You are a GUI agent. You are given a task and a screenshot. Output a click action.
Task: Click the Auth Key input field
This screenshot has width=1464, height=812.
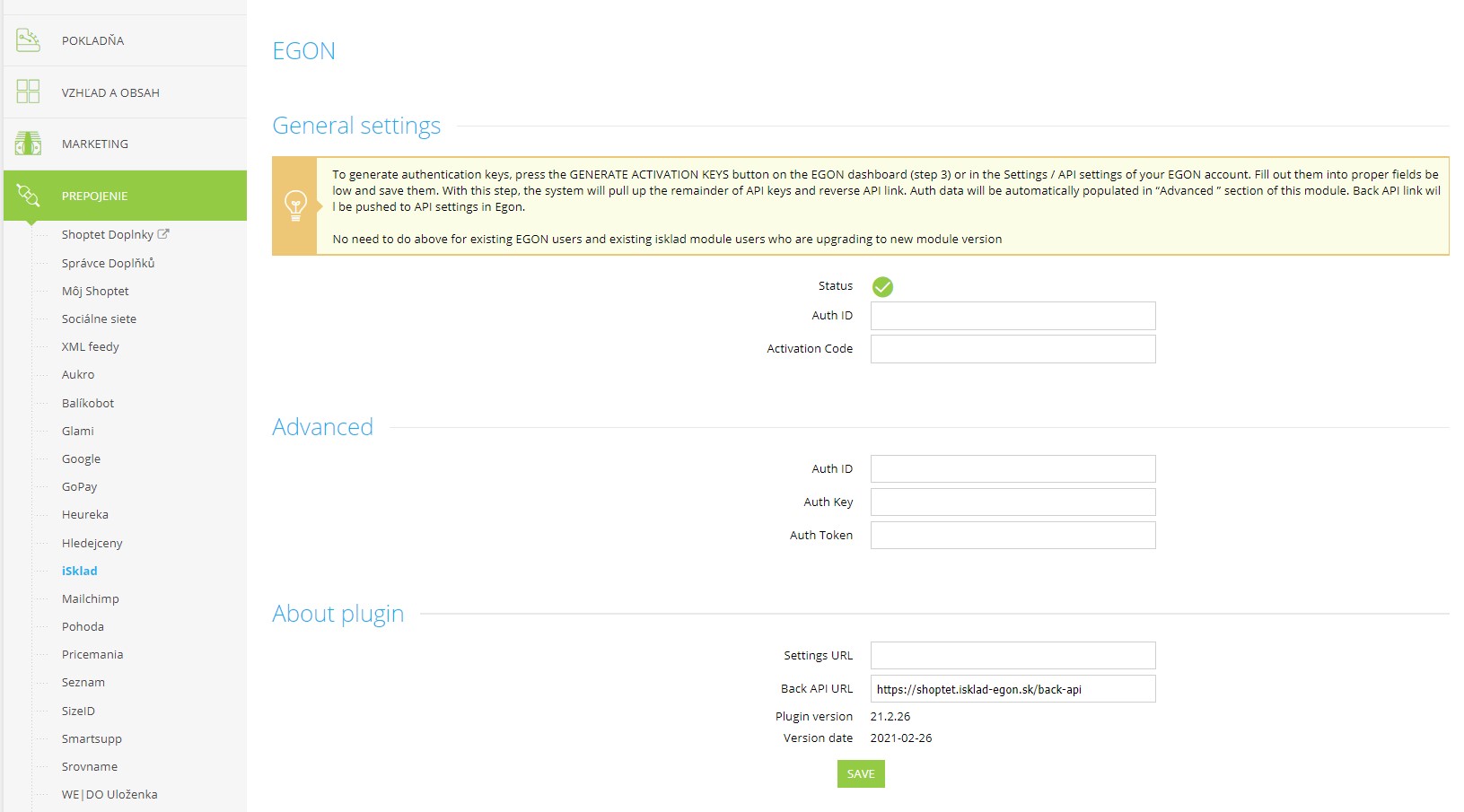coord(1013,502)
